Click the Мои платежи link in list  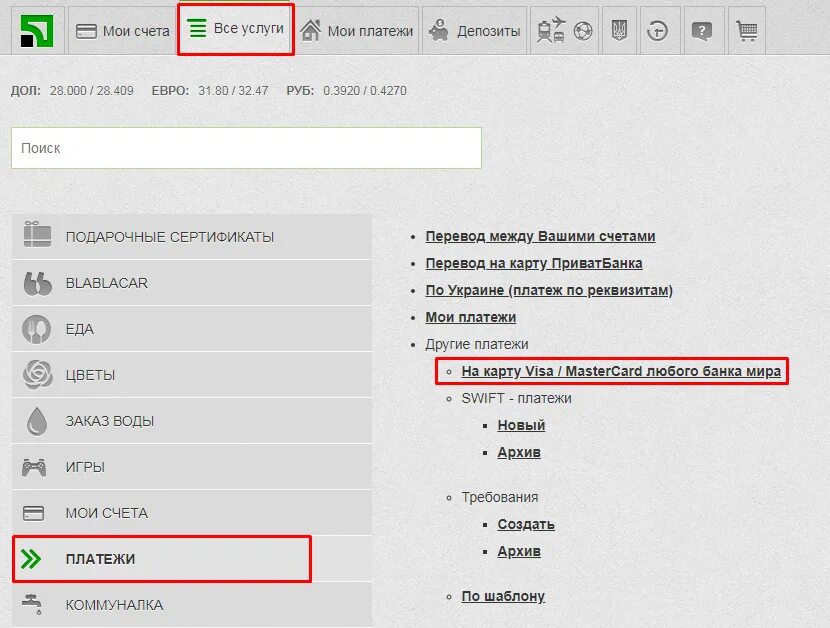pyautogui.click(x=471, y=317)
